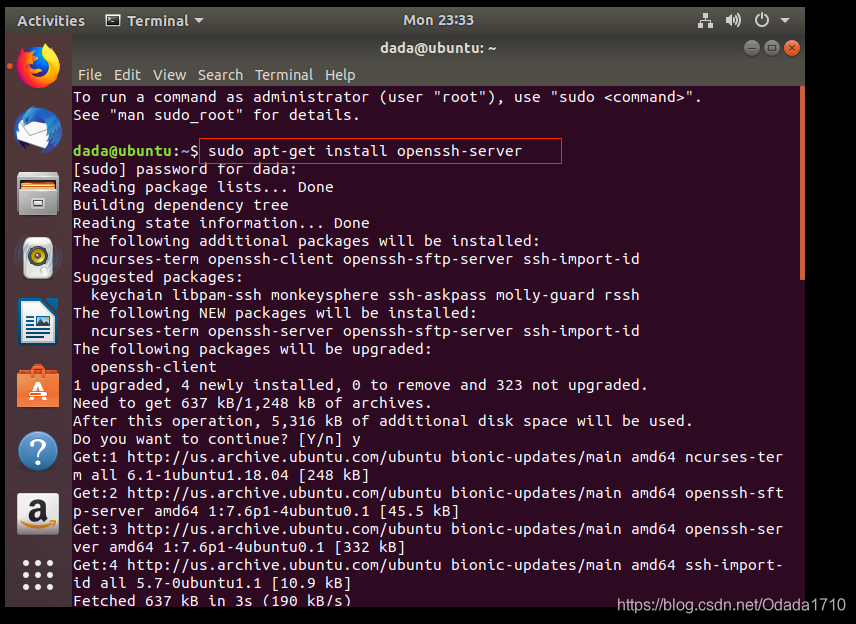Viewport: 856px width, 624px height.
Task: Minimize the terminal window
Action: pos(752,48)
